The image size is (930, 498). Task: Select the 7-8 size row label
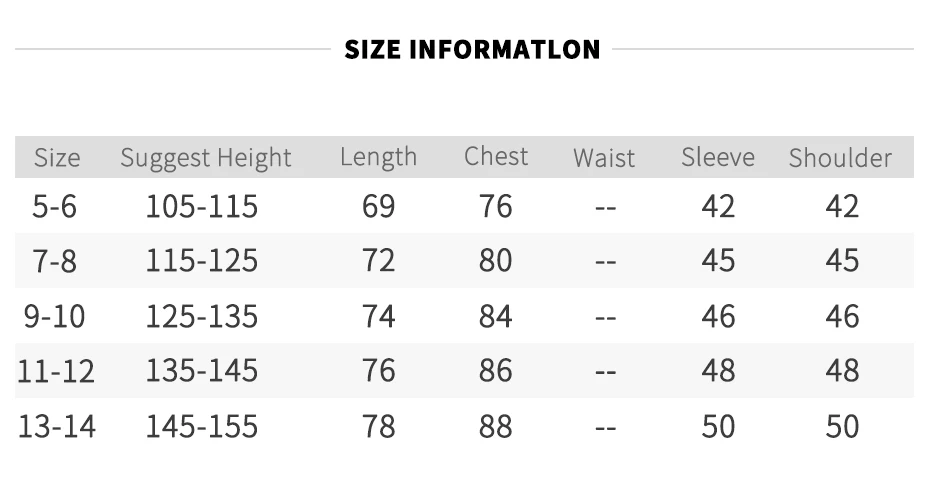[x=55, y=261]
